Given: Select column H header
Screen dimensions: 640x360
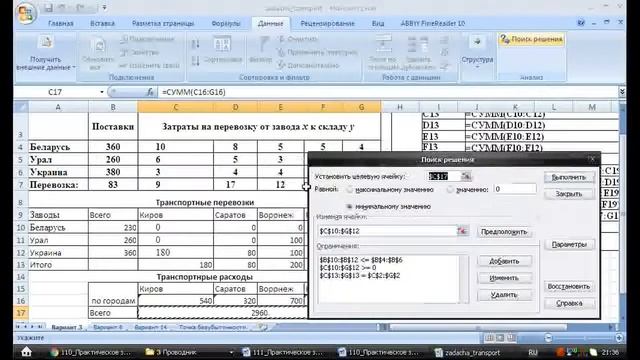Looking at the screenshot, I should click(400, 107).
